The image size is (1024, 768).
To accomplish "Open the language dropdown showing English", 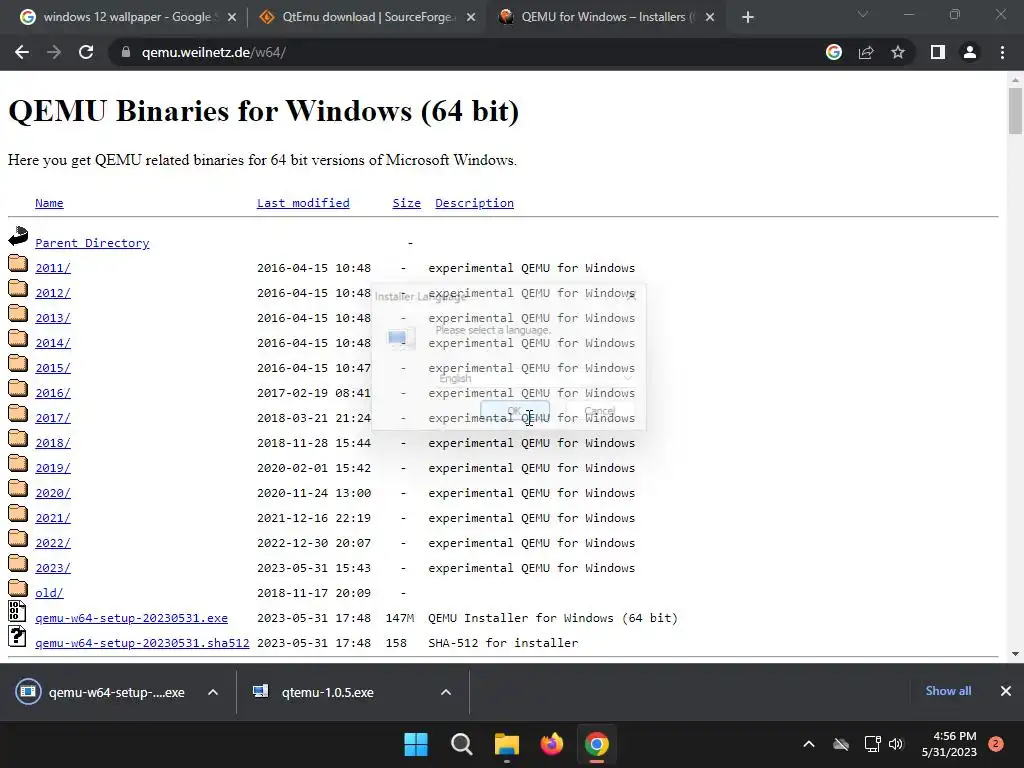I will coord(536,378).
